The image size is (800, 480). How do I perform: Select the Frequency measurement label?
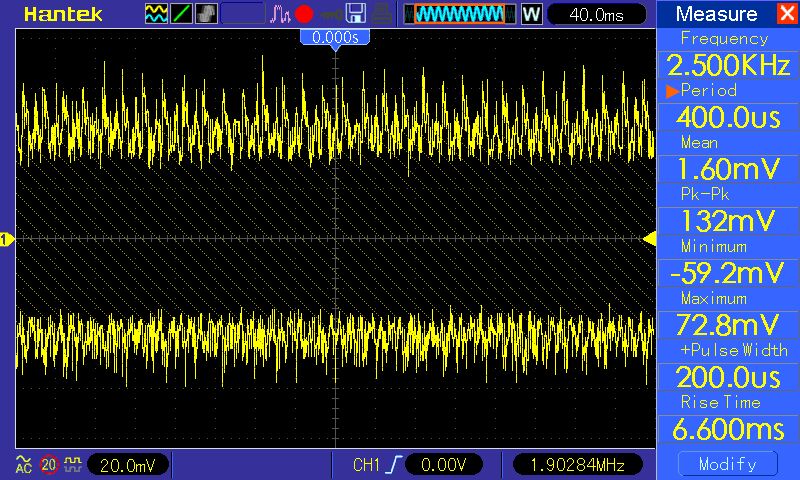(724, 38)
